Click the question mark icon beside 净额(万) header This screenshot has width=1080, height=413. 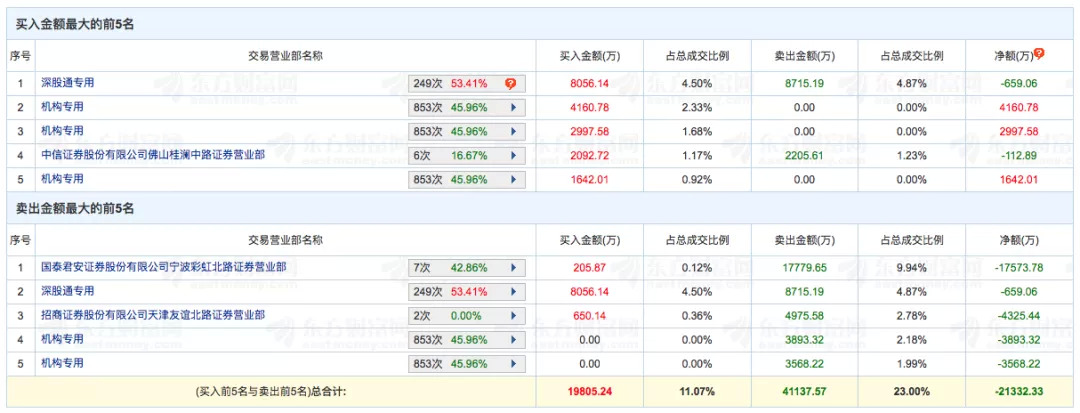pos(1039,54)
